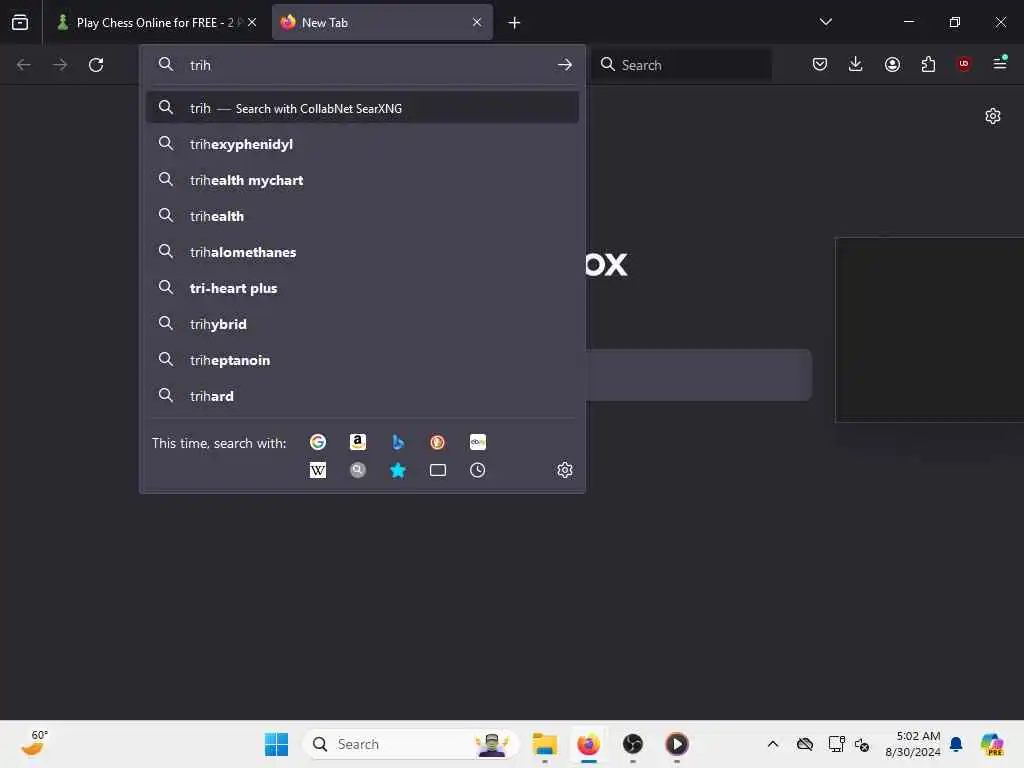Open the Firefox application menu

(x=1000, y=63)
